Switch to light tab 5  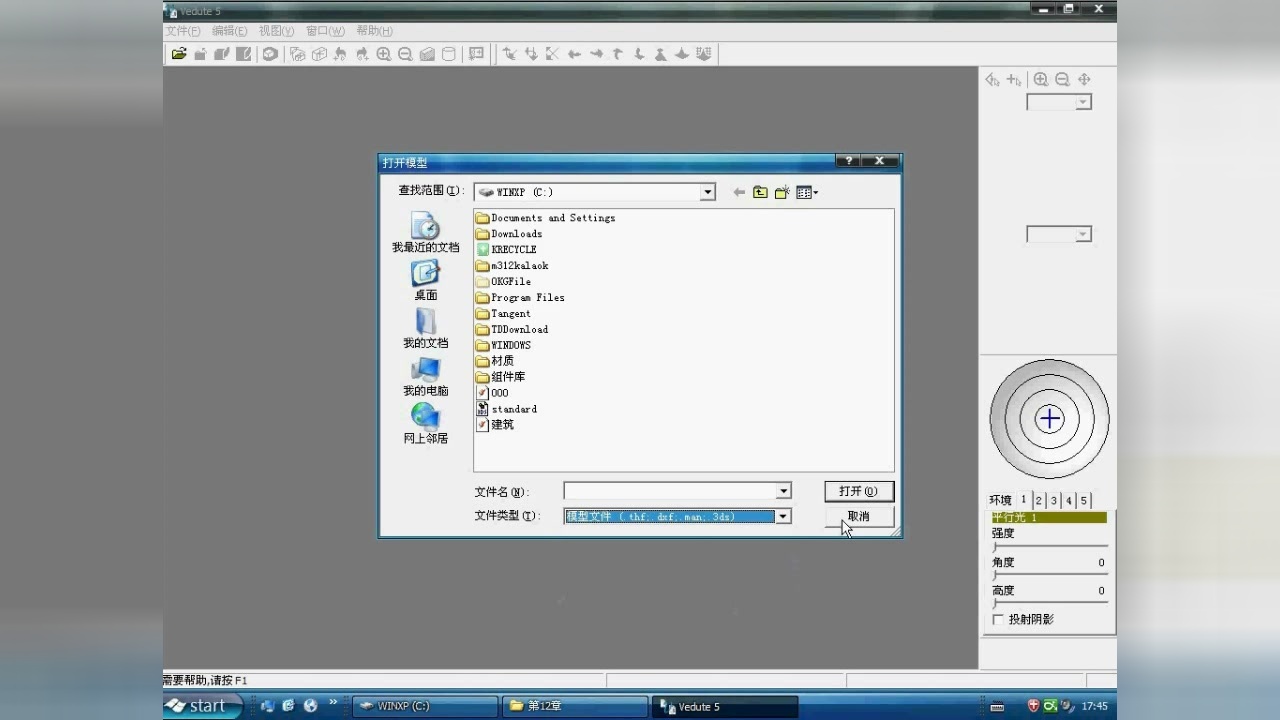1084,500
